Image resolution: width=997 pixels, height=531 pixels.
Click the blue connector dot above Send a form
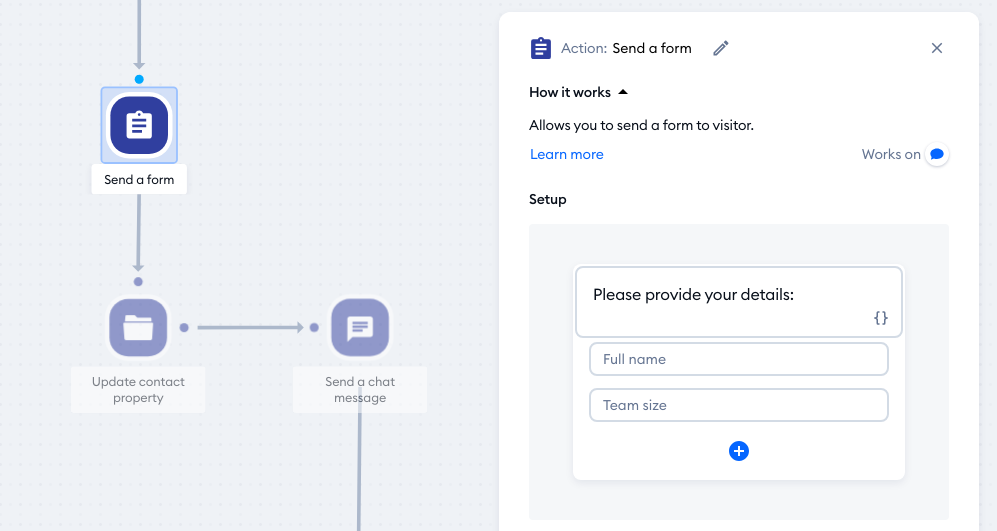tap(139, 79)
